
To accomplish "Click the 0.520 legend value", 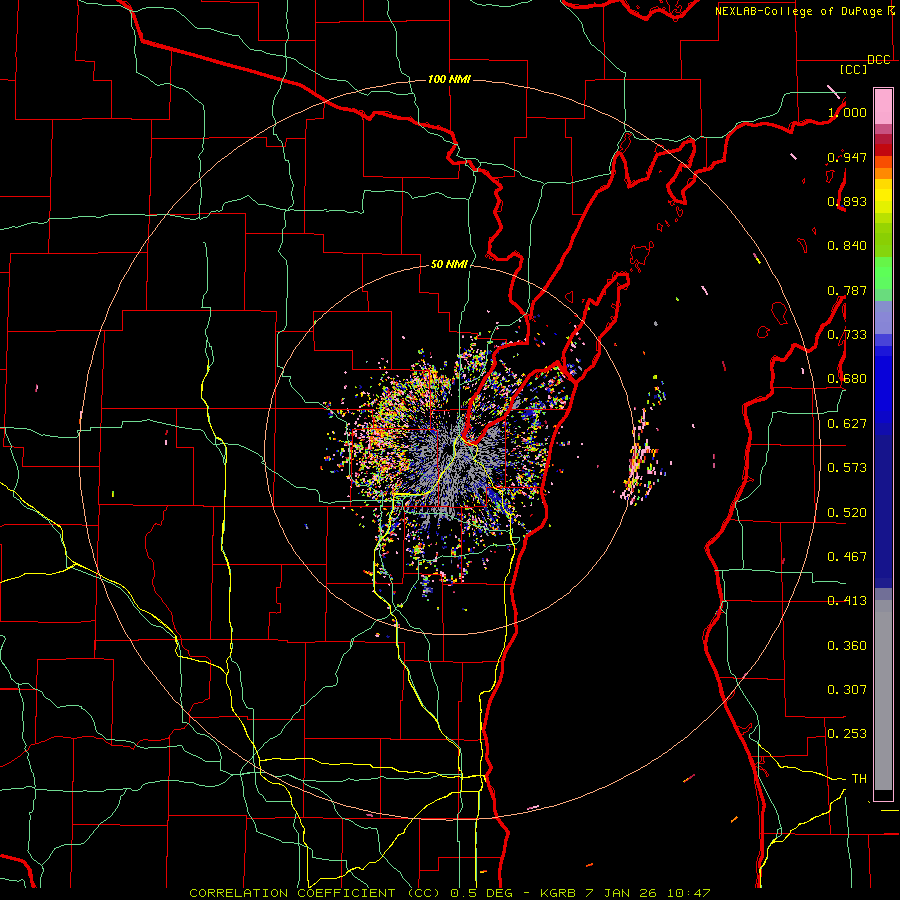I will 847,513.
